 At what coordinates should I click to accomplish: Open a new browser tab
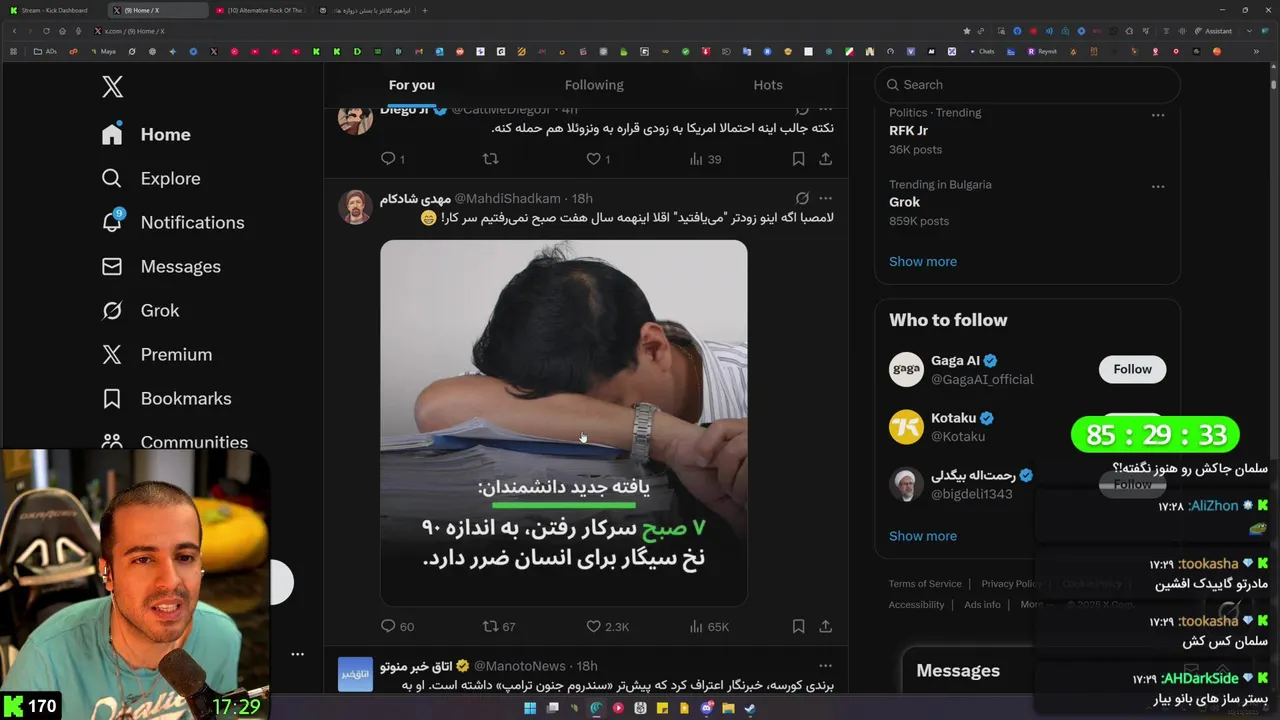tap(425, 10)
